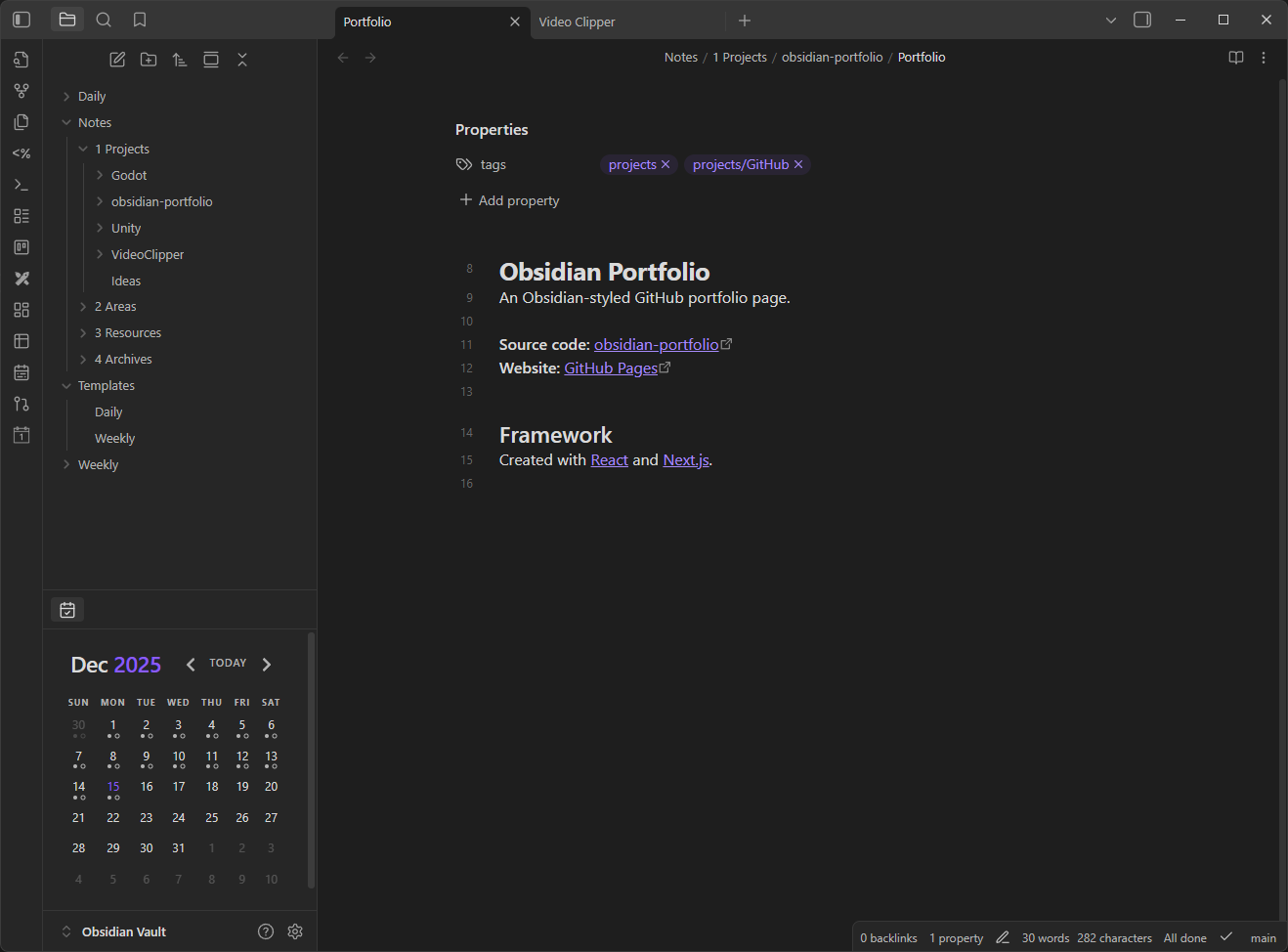This screenshot has width=1288, height=952.
Task: Open the graph view
Action: click(21, 90)
